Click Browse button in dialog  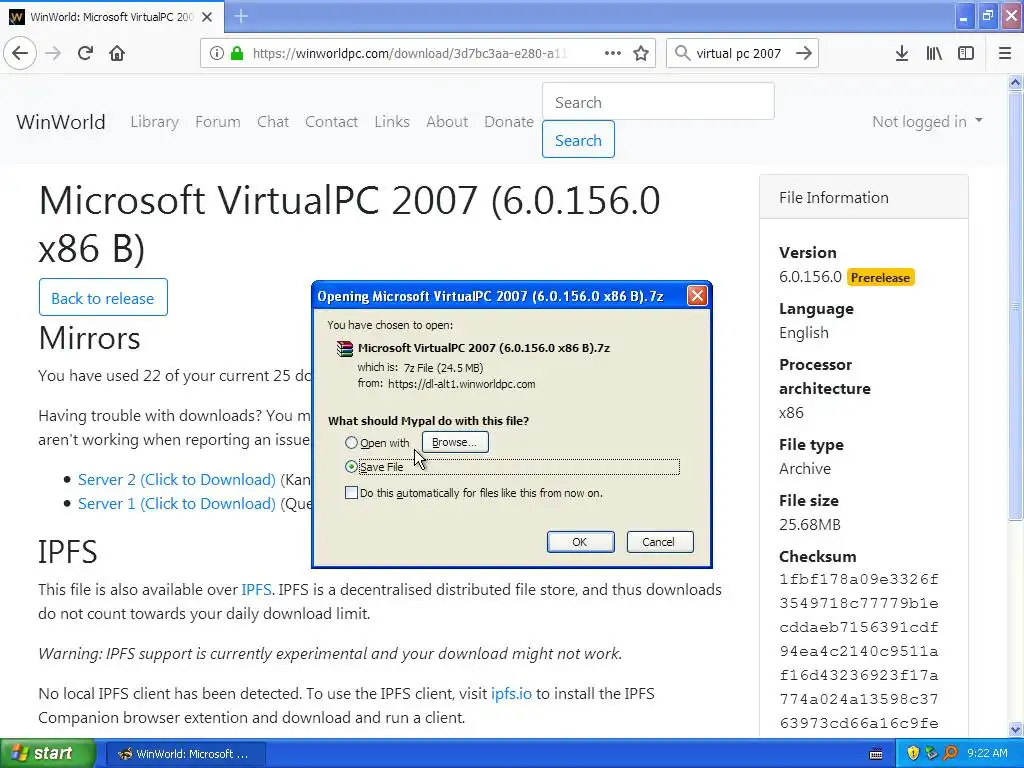455,442
